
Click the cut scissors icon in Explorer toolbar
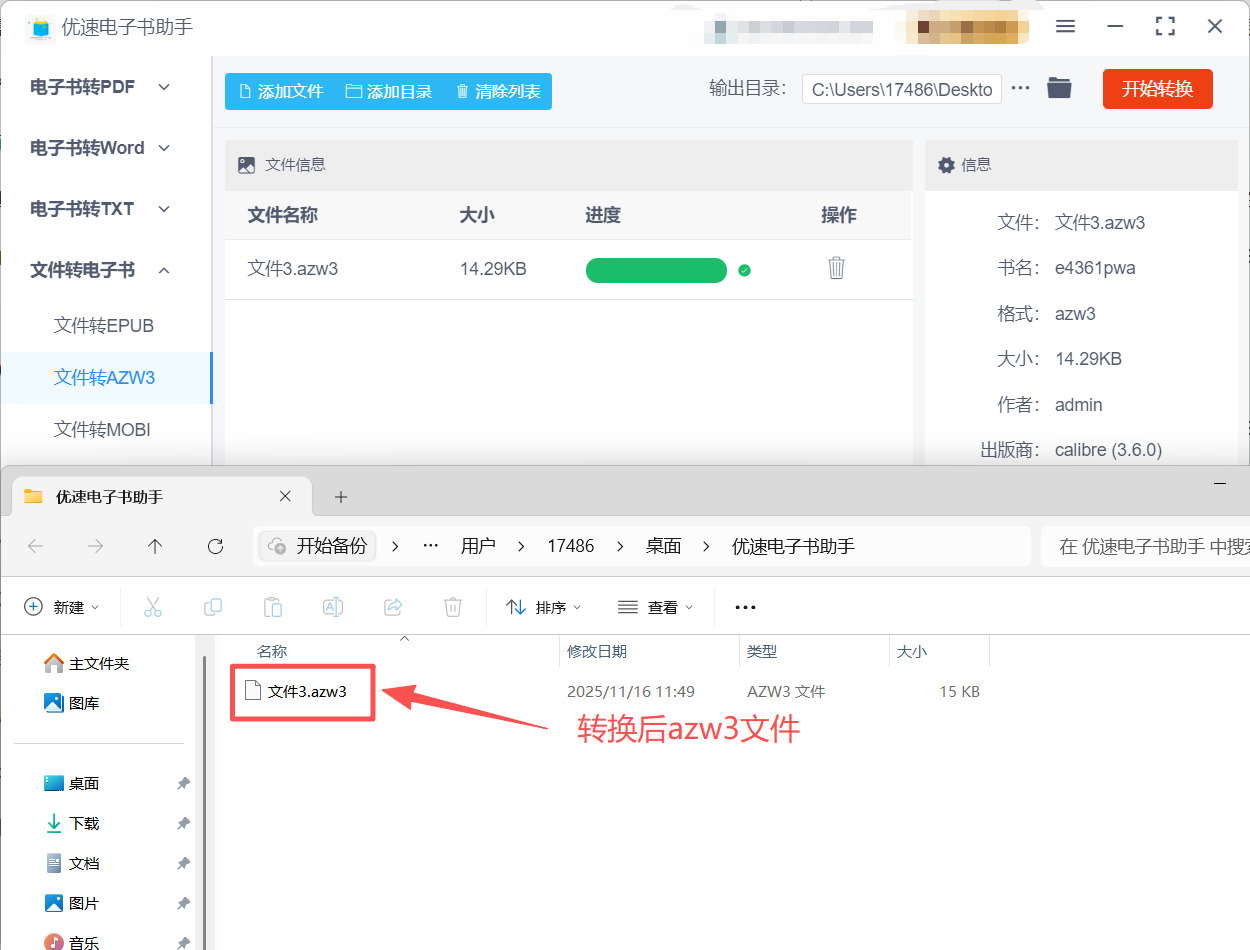click(152, 607)
